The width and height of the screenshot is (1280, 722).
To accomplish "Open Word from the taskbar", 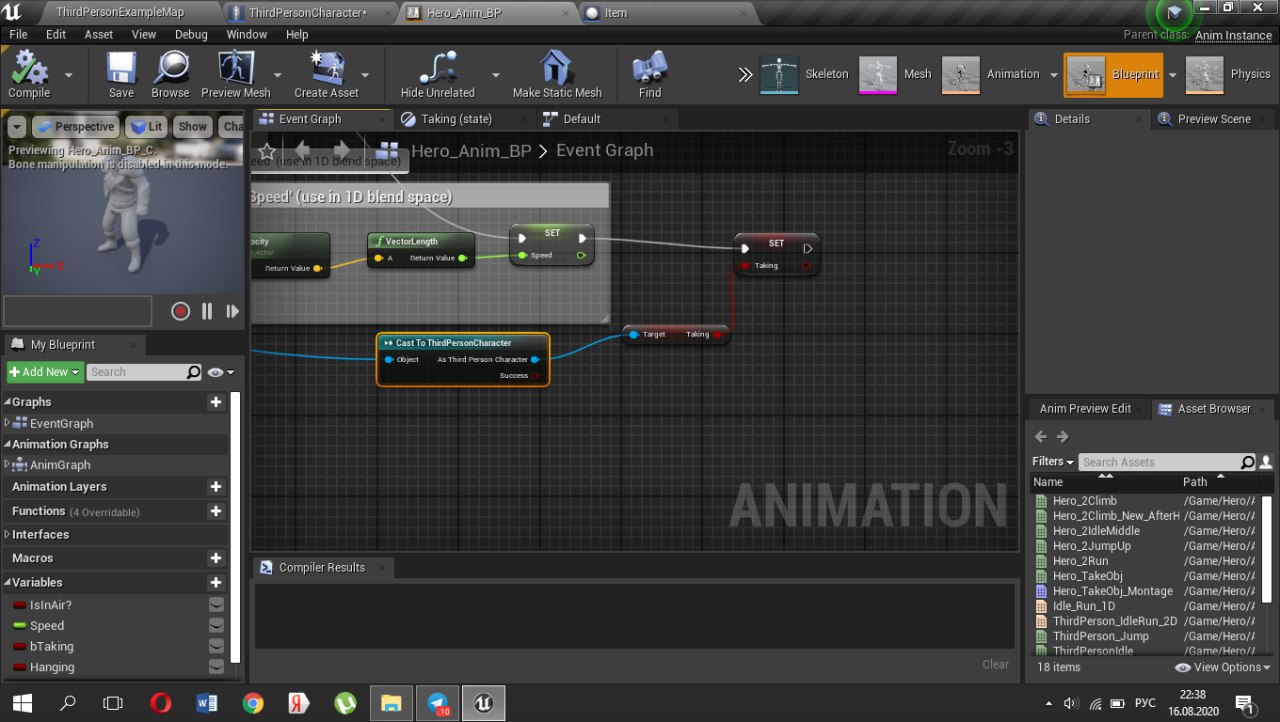I will click(207, 703).
